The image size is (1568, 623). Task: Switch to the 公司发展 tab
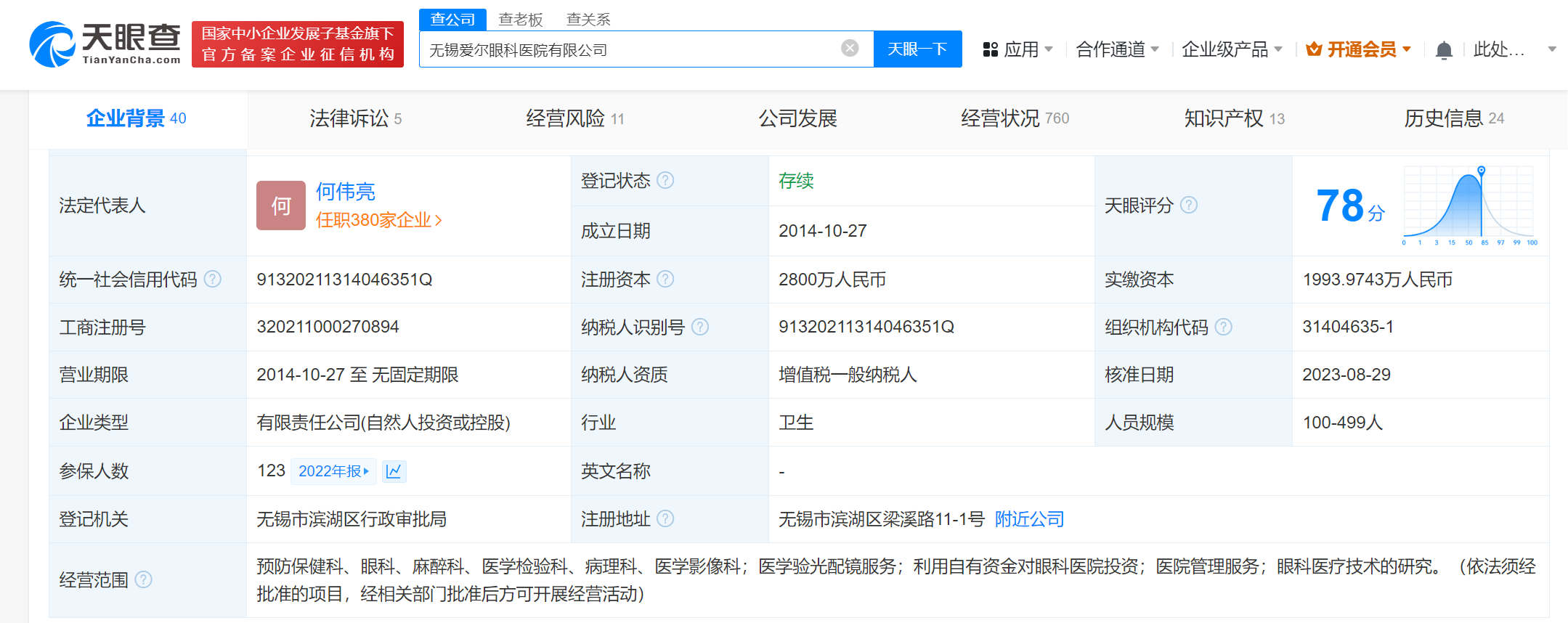(797, 118)
